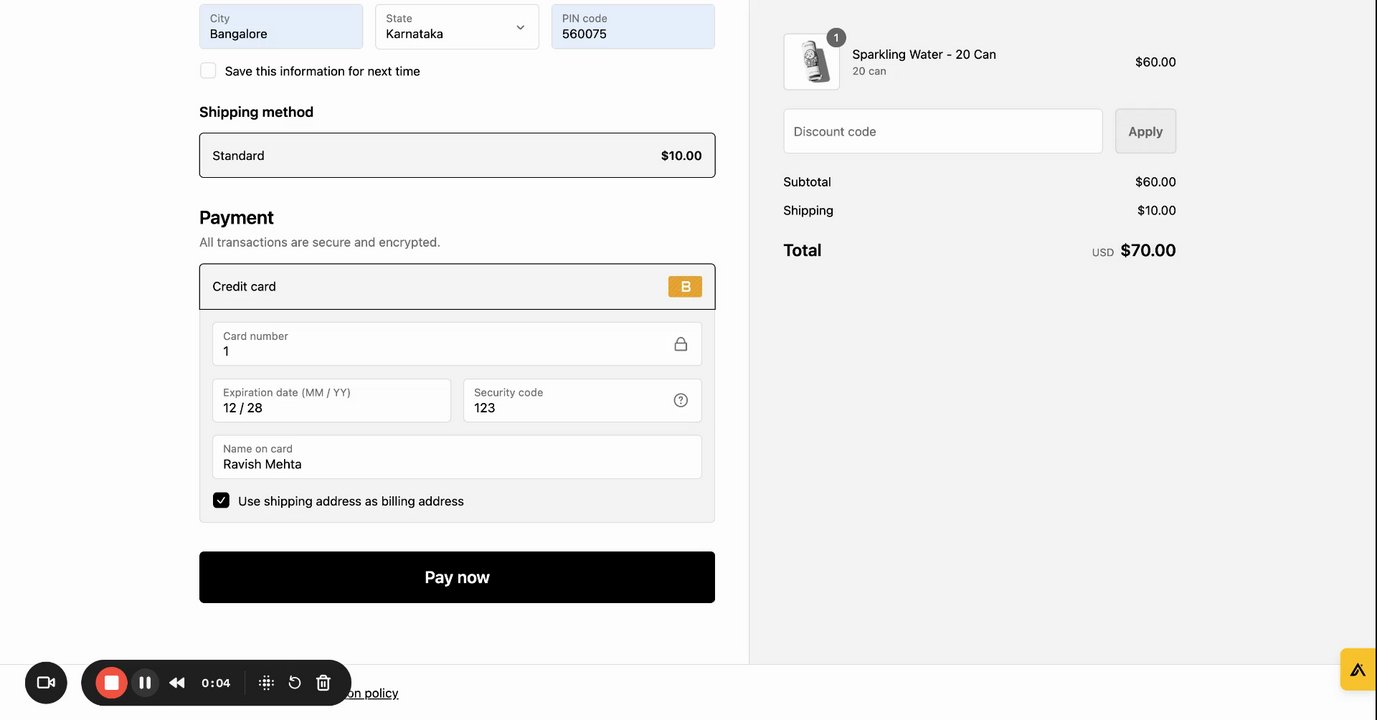The image size is (1377, 720).
Task: Check 'Save this information for next time'
Action: pyautogui.click(x=208, y=71)
